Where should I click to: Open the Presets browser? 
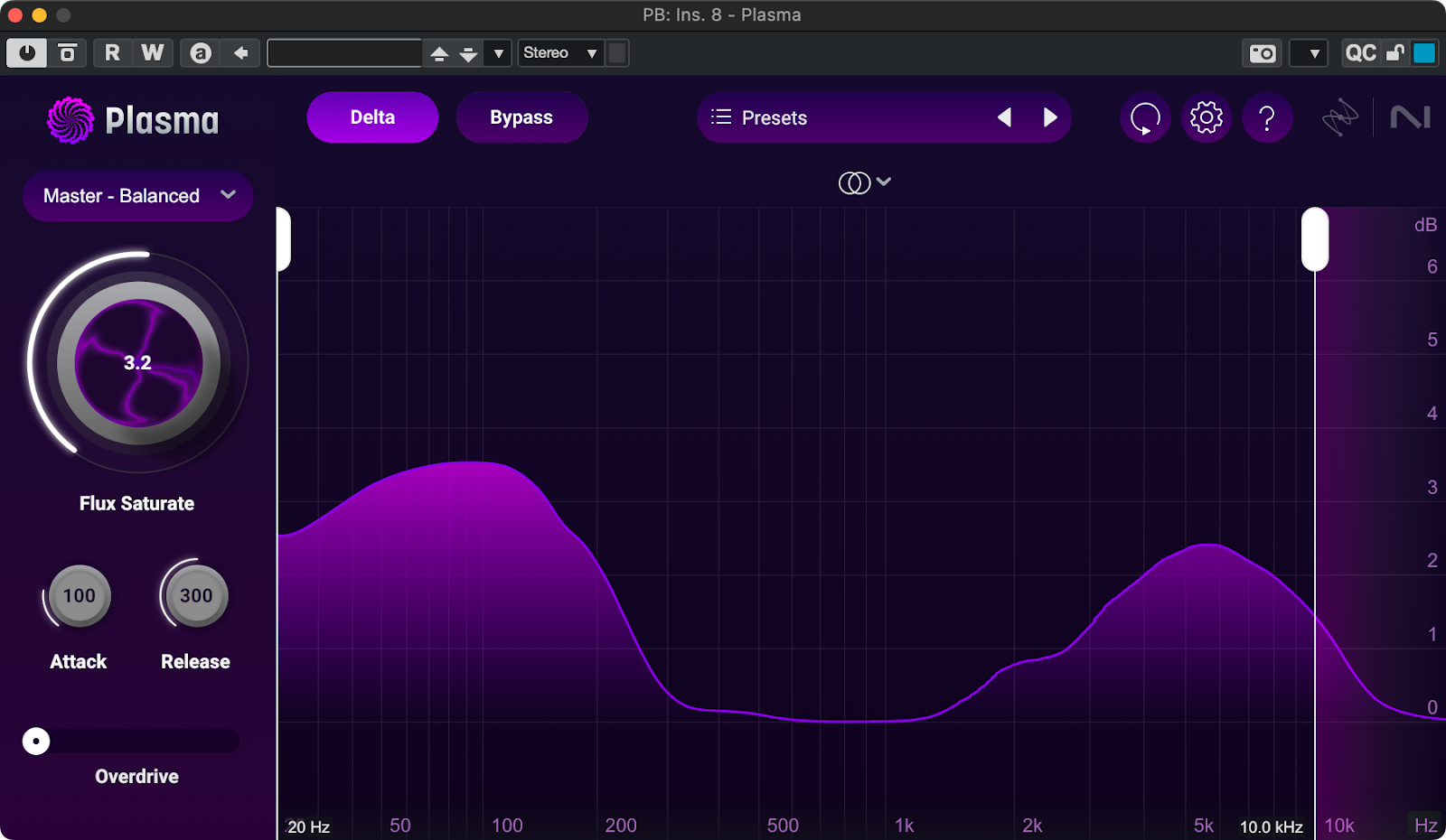click(x=775, y=117)
